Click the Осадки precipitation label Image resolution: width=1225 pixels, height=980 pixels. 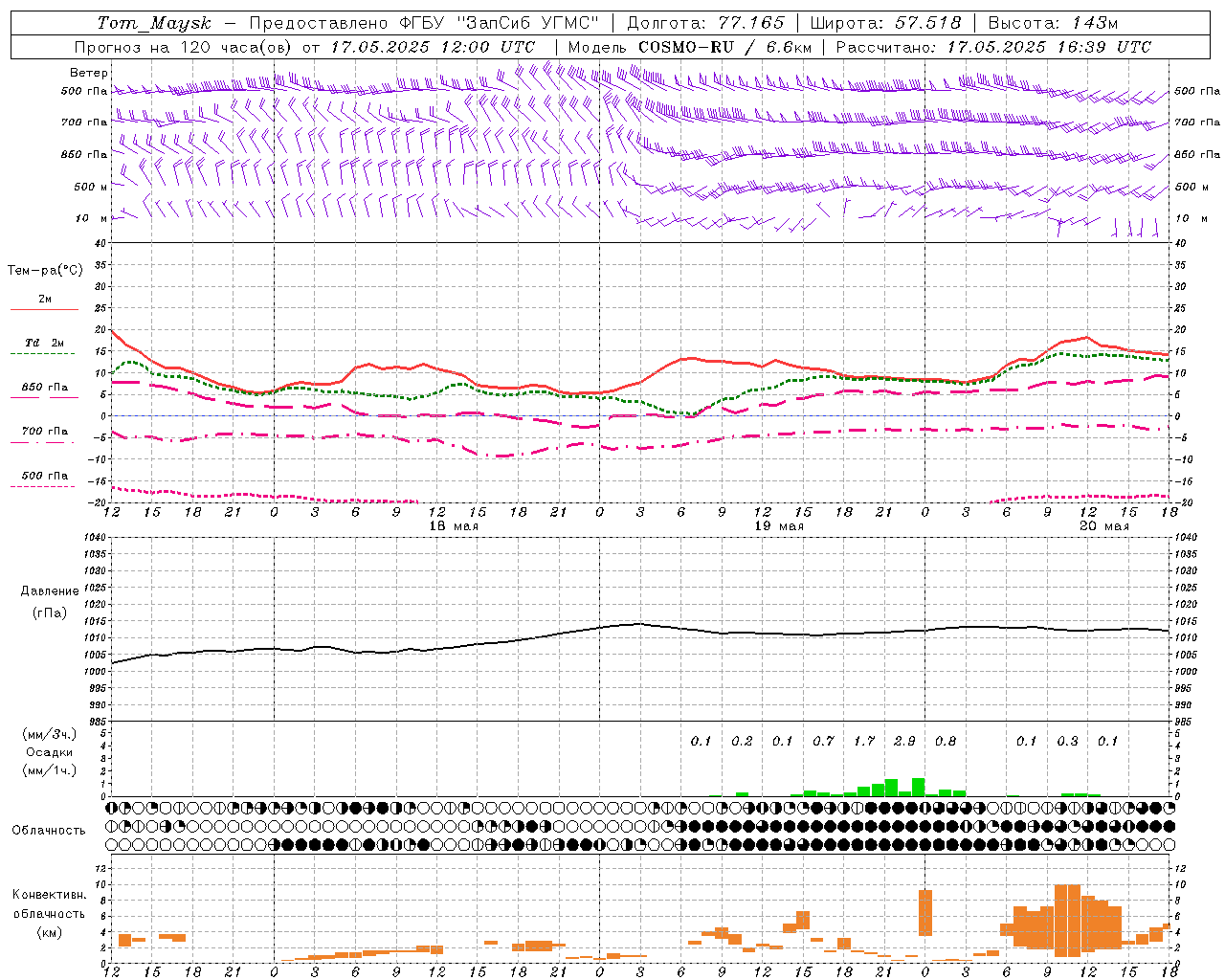pos(50,752)
